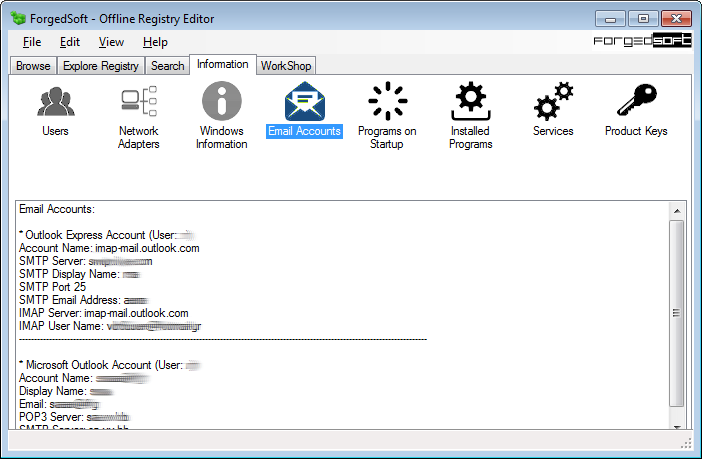
Task: Click the ForgedSoft app icon in title bar
Action: pos(18,18)
